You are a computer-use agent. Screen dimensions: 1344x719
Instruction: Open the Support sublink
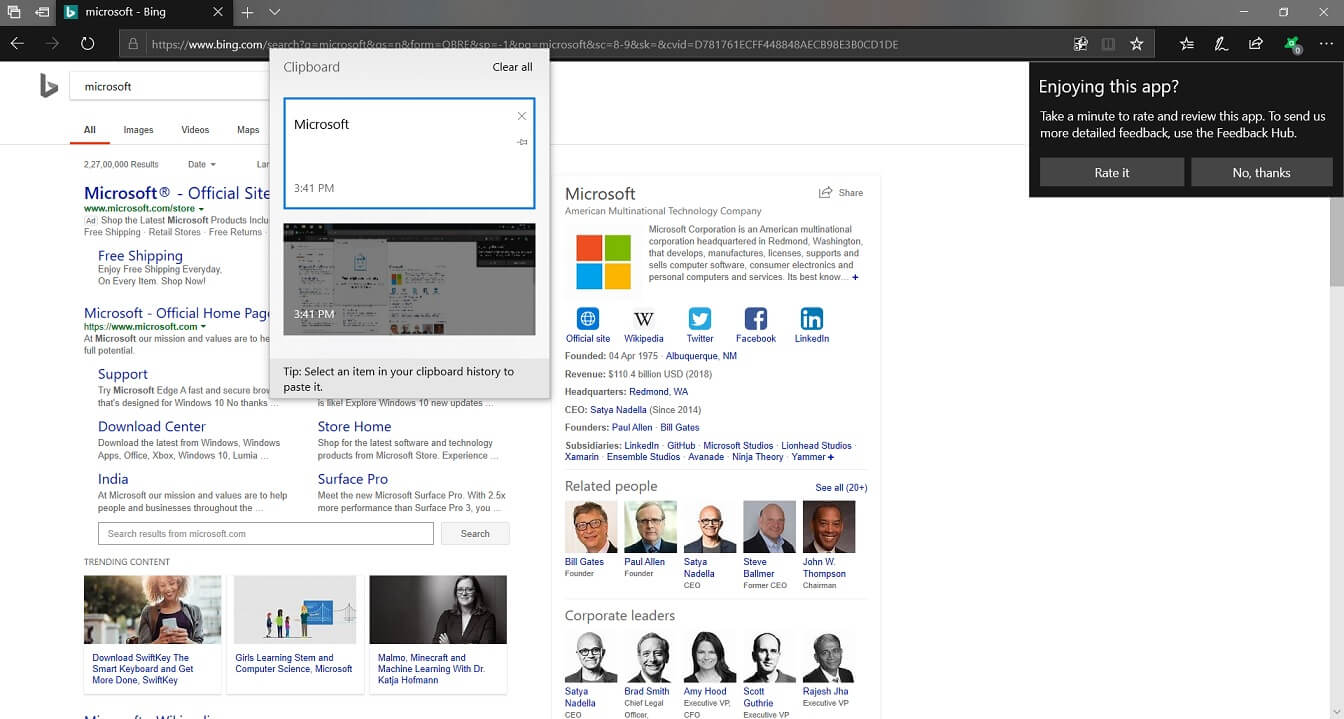(x=123, y=374)
